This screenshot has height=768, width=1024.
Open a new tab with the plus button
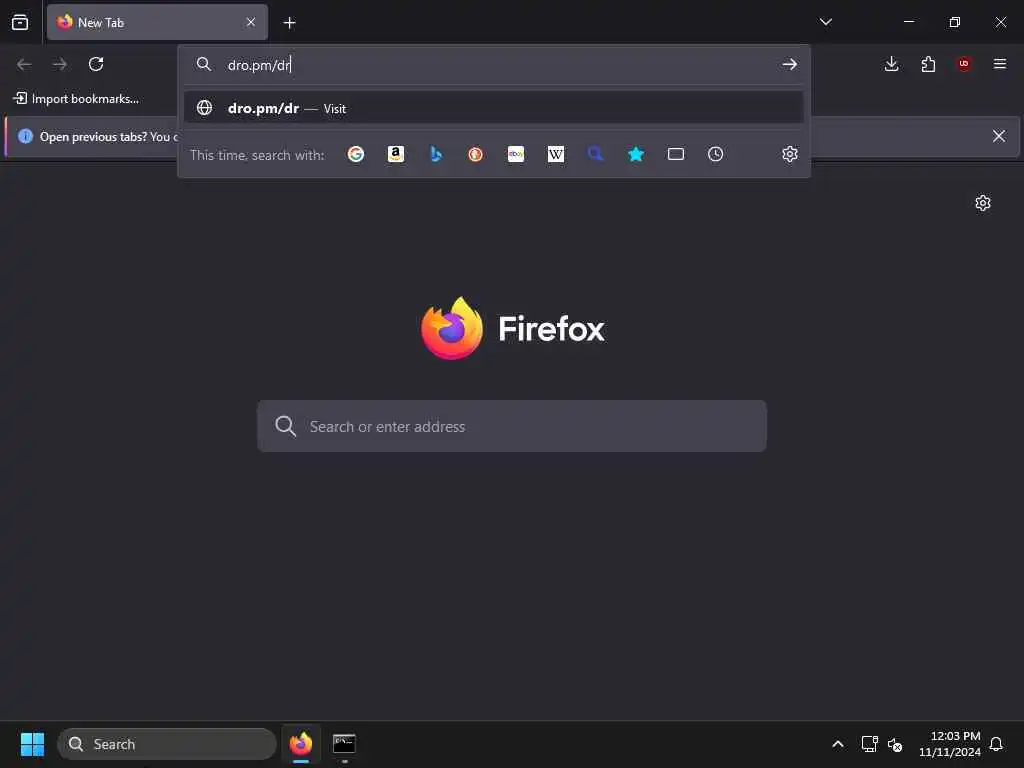click(x=289, y=23)
